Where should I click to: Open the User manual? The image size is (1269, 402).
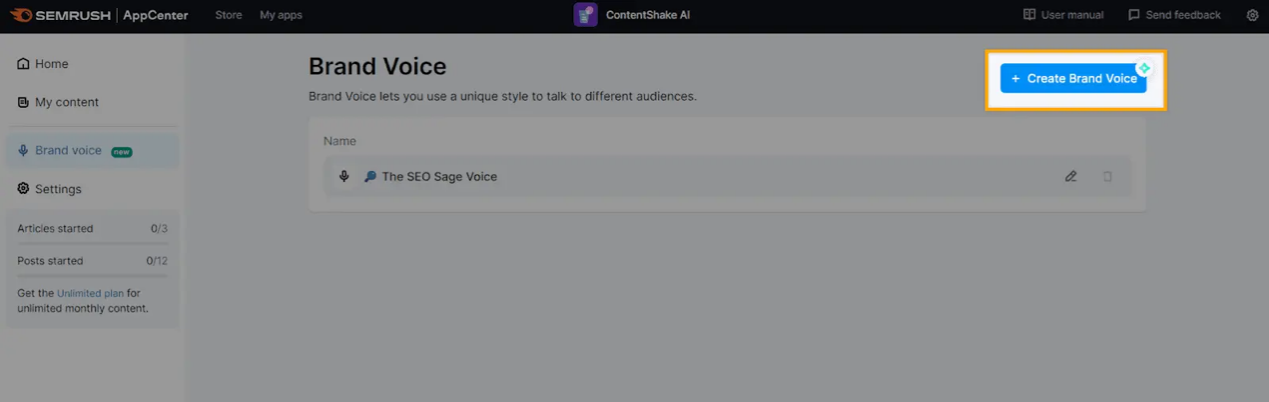(x=1063, y=15)
